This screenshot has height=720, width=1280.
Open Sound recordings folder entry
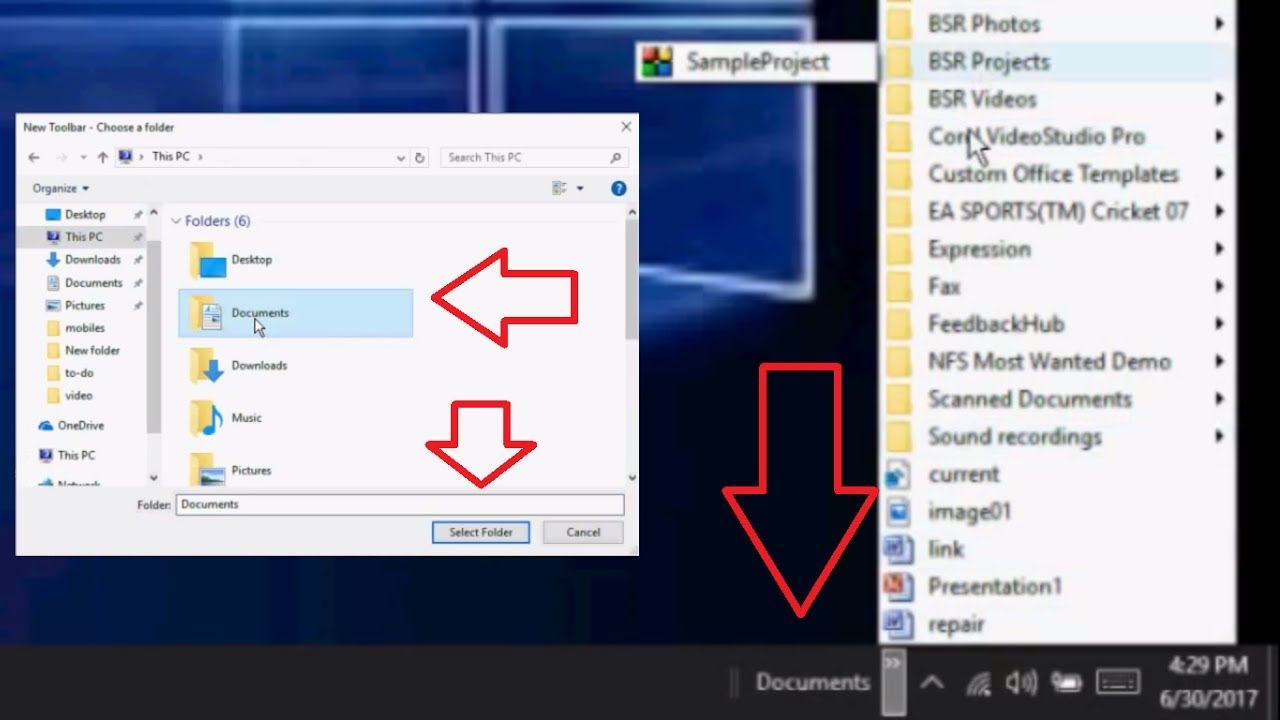point(1056,437)
